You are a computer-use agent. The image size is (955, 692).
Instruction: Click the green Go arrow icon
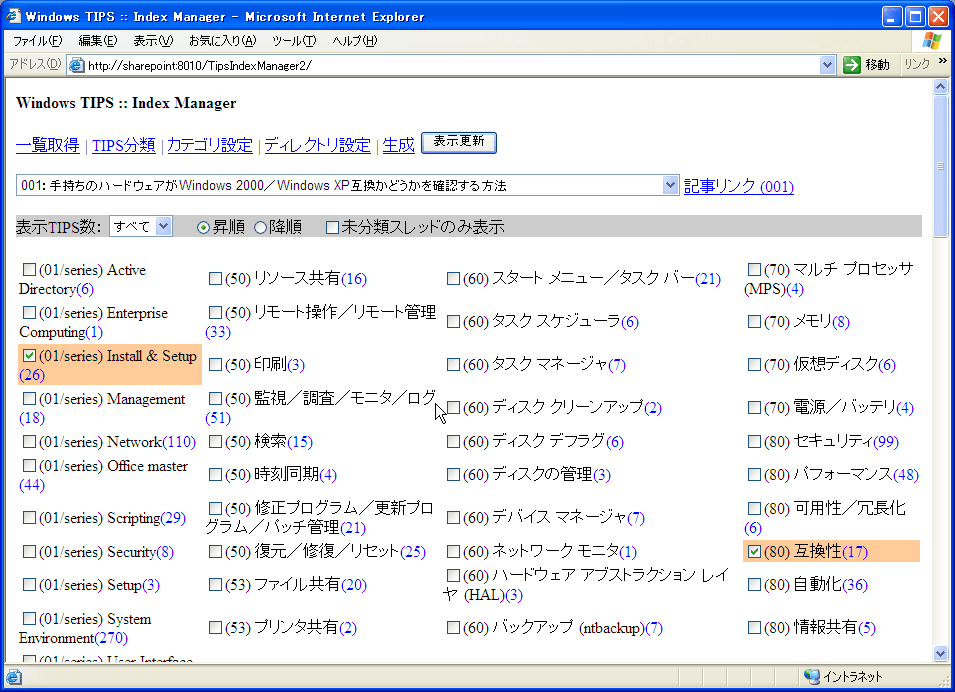coord(851,65)
